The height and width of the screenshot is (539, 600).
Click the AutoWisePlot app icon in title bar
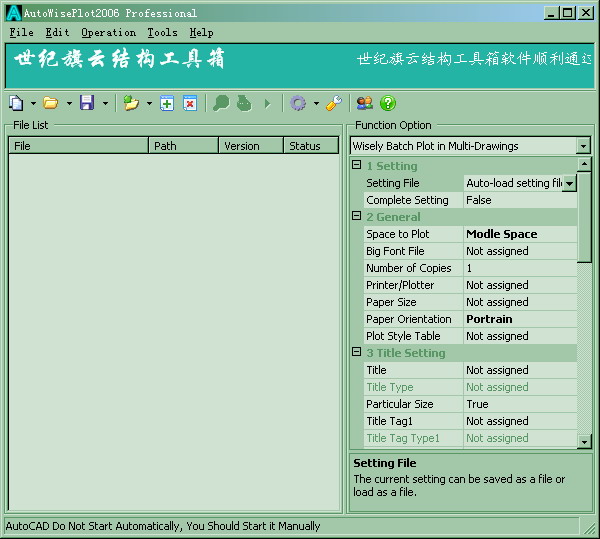(x=13, y=13)
